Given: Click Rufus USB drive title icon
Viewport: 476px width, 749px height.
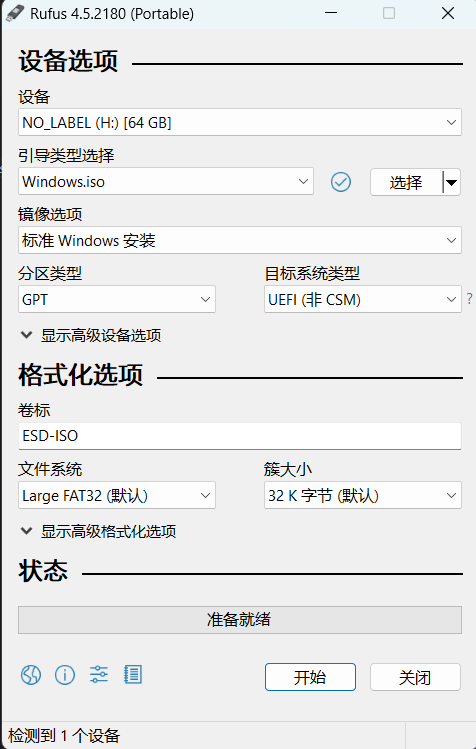Looking at the screenshot, I should (14, 13).
